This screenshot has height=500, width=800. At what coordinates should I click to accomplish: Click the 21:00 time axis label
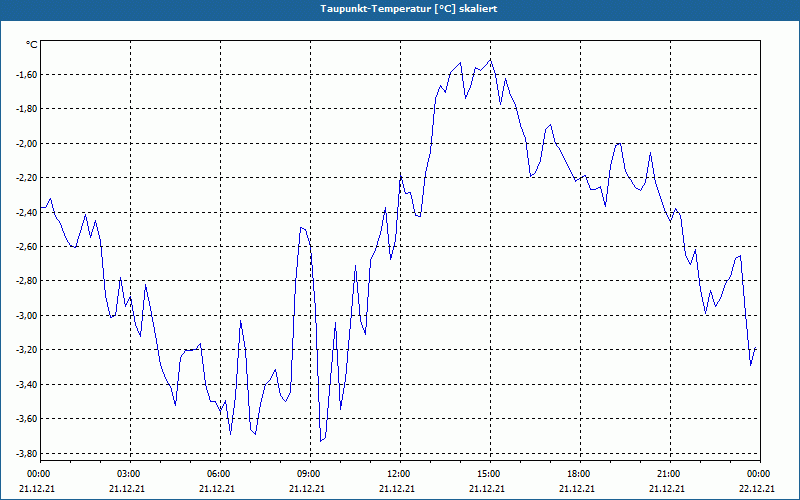pyautogui.click(x=670, y=474)
